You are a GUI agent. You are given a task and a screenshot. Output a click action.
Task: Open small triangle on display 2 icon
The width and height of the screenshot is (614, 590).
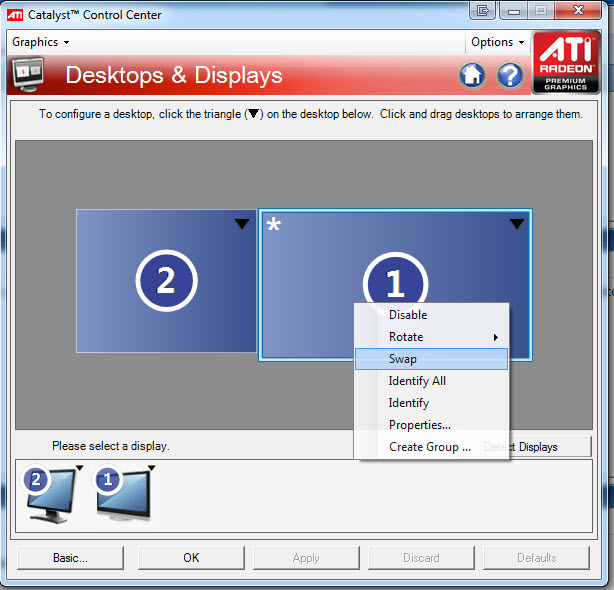[x=79, y=468]
